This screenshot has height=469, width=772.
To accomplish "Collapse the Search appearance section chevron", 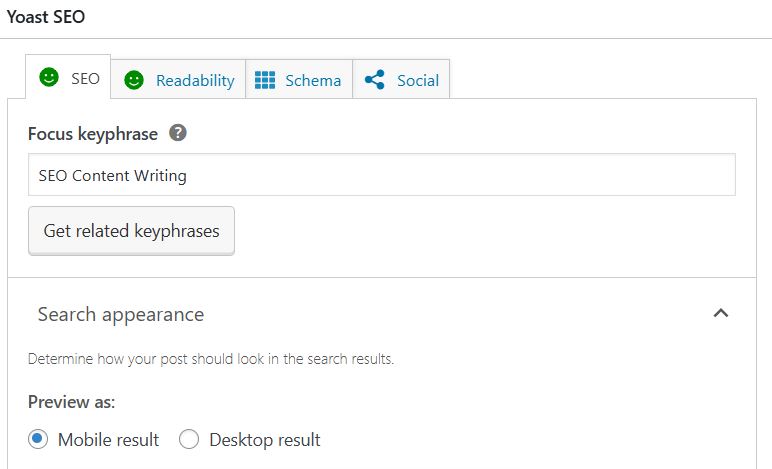I will pyautogui.click(x=721, y=313).
